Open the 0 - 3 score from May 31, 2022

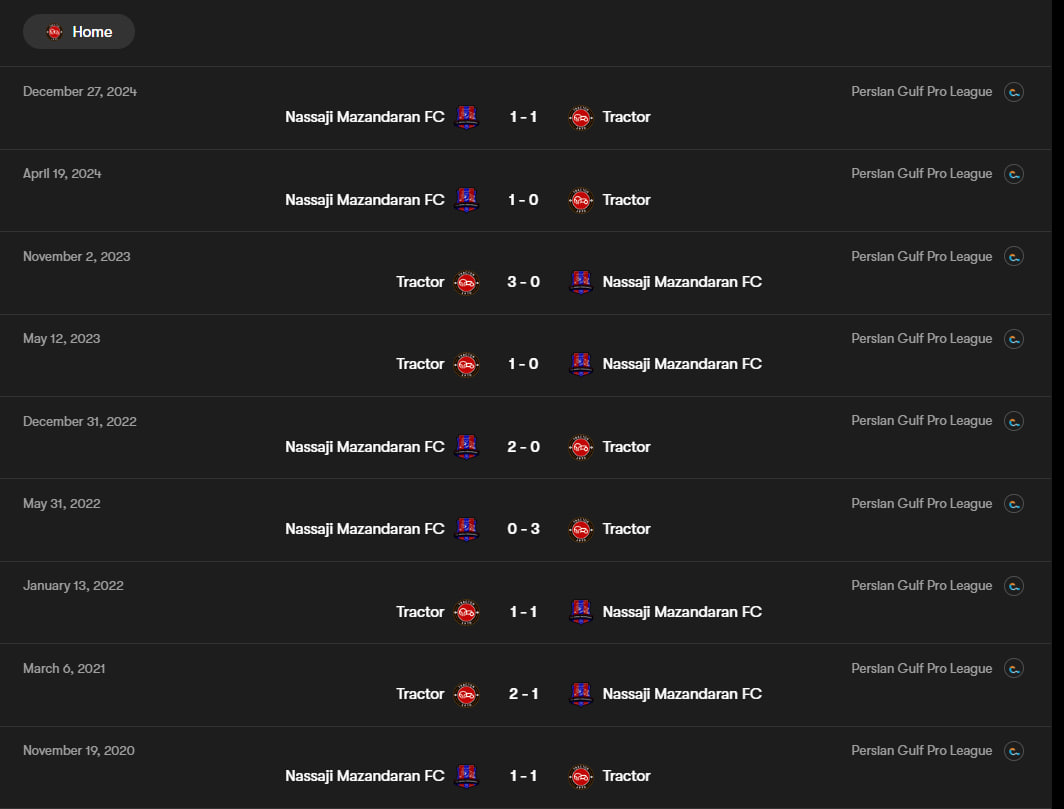523,529
